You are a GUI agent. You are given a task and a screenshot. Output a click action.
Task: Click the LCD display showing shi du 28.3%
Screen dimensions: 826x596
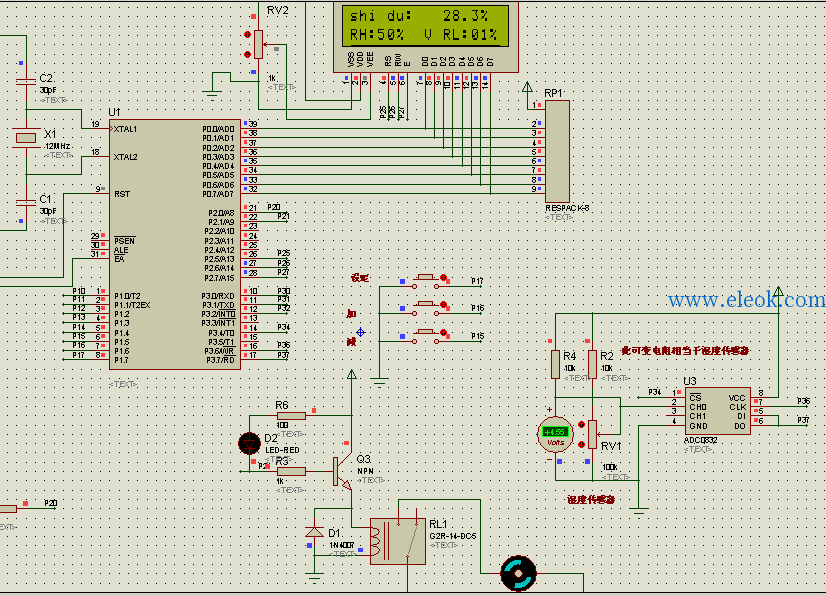click(x=425, y=25)
